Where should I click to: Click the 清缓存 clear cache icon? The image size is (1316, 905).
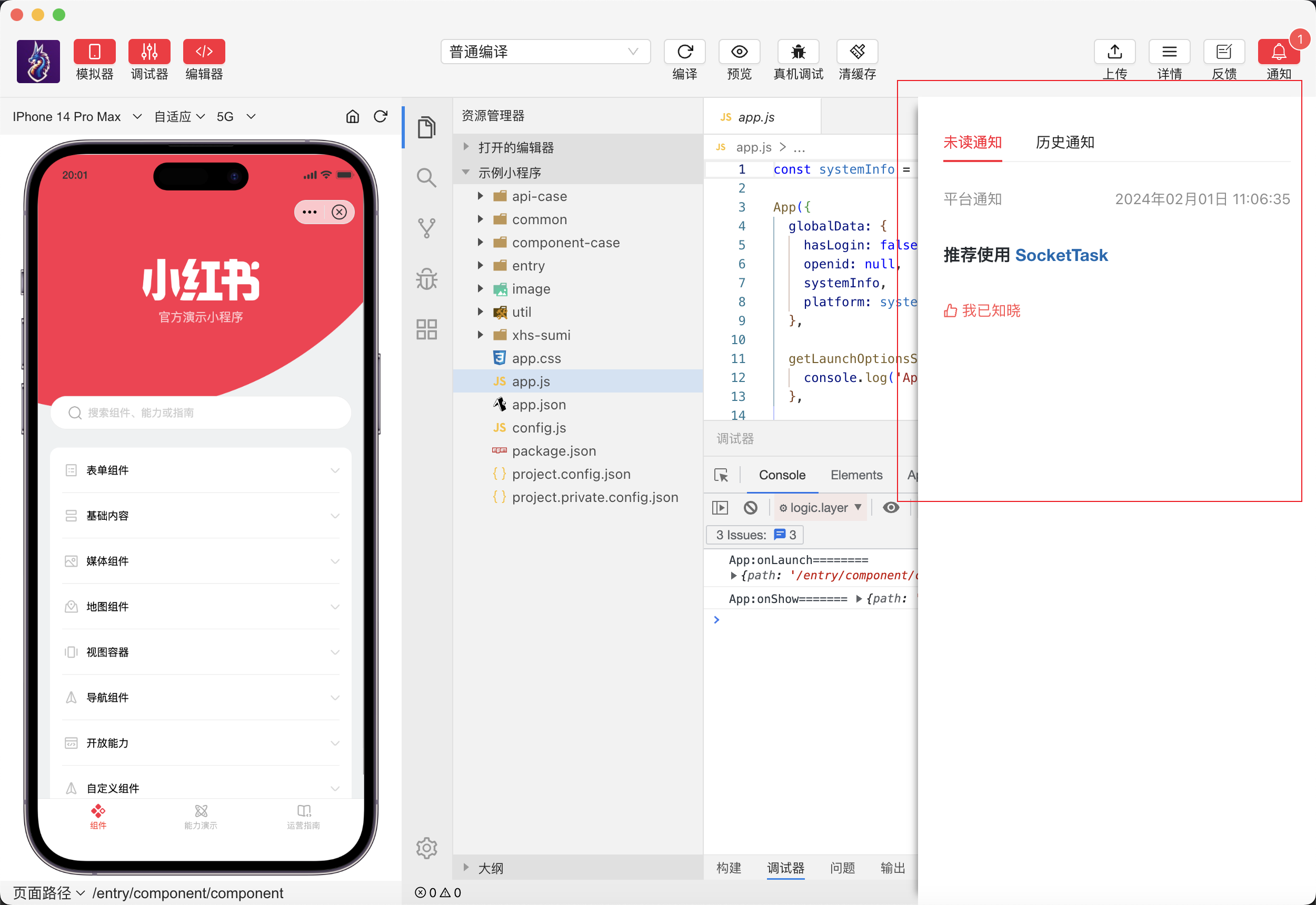tap(857, 52)
